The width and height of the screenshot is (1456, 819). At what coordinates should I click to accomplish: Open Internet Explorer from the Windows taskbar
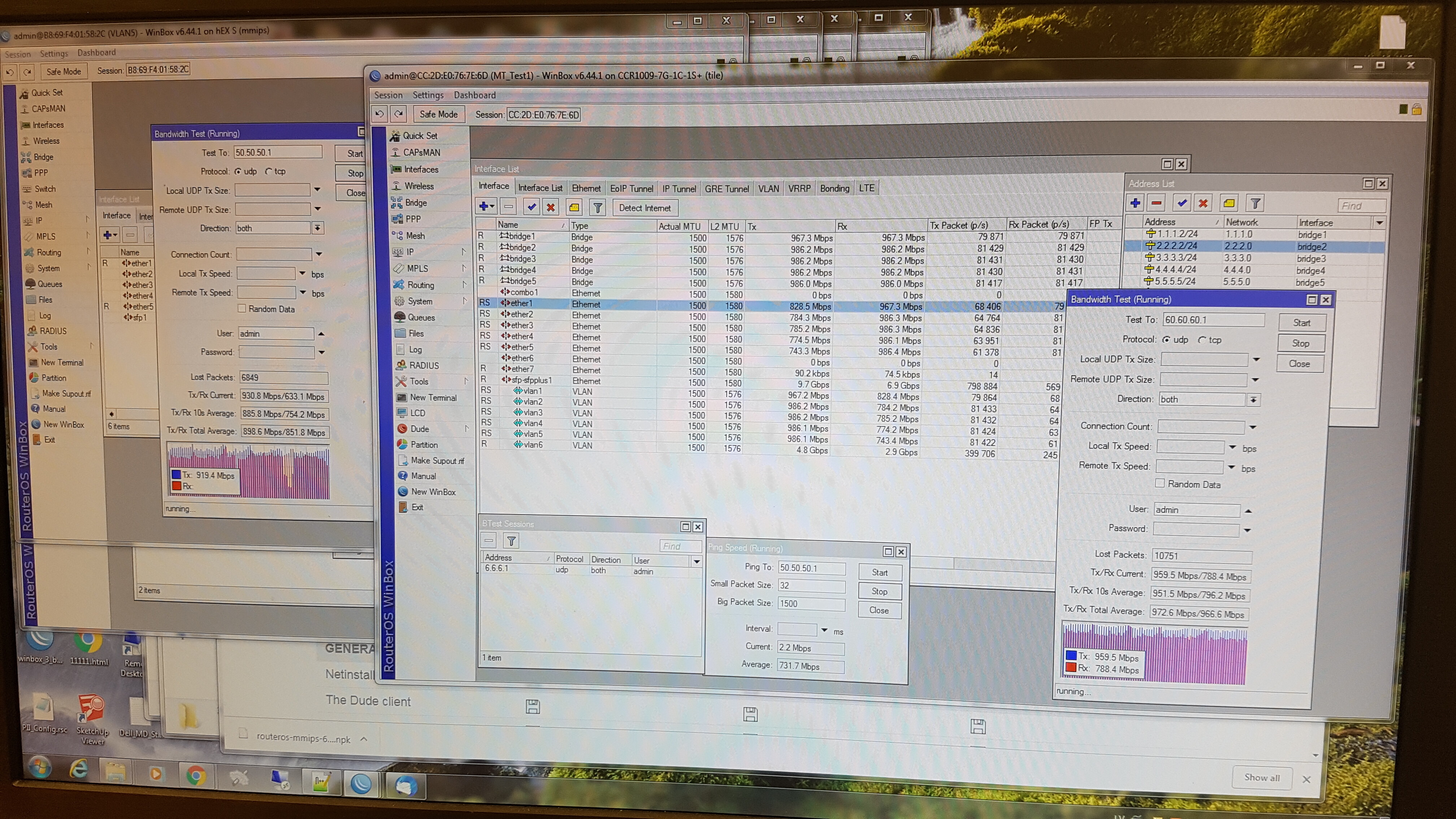pyautogui.click(x=79, y=768)
